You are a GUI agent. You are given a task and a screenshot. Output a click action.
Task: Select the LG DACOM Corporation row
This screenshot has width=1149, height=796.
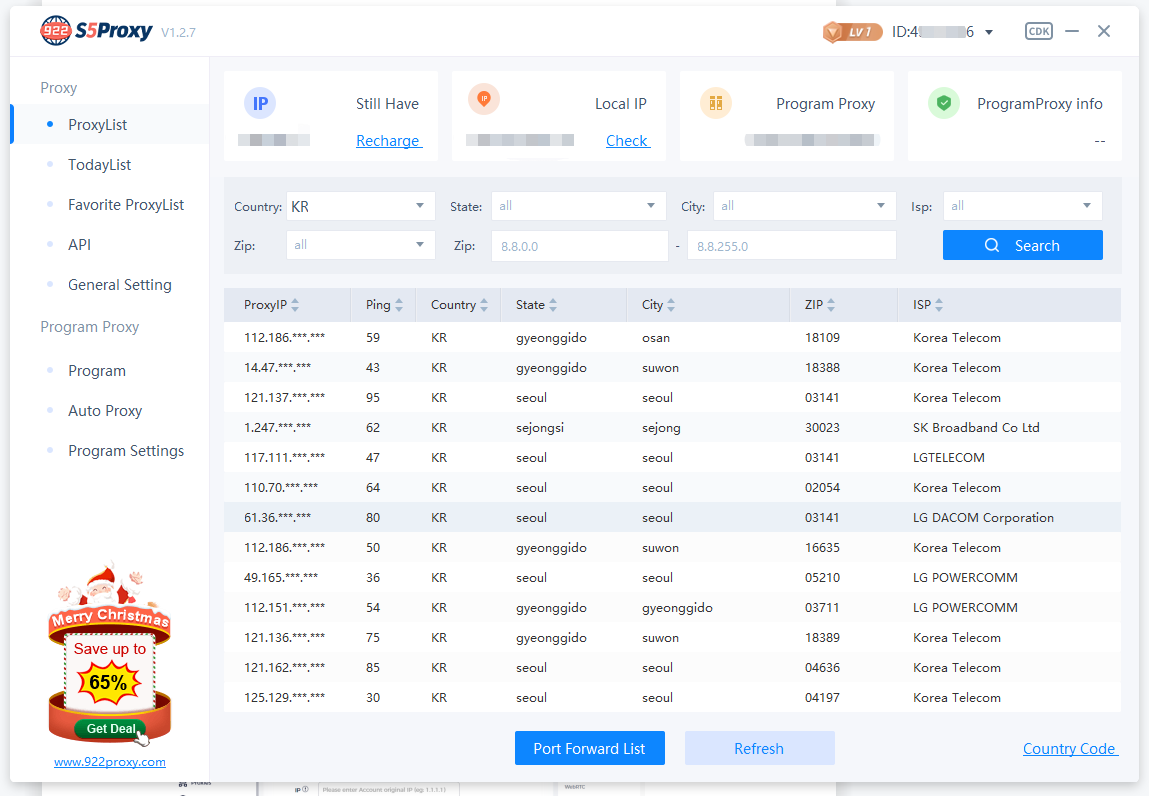click(672, 517)
